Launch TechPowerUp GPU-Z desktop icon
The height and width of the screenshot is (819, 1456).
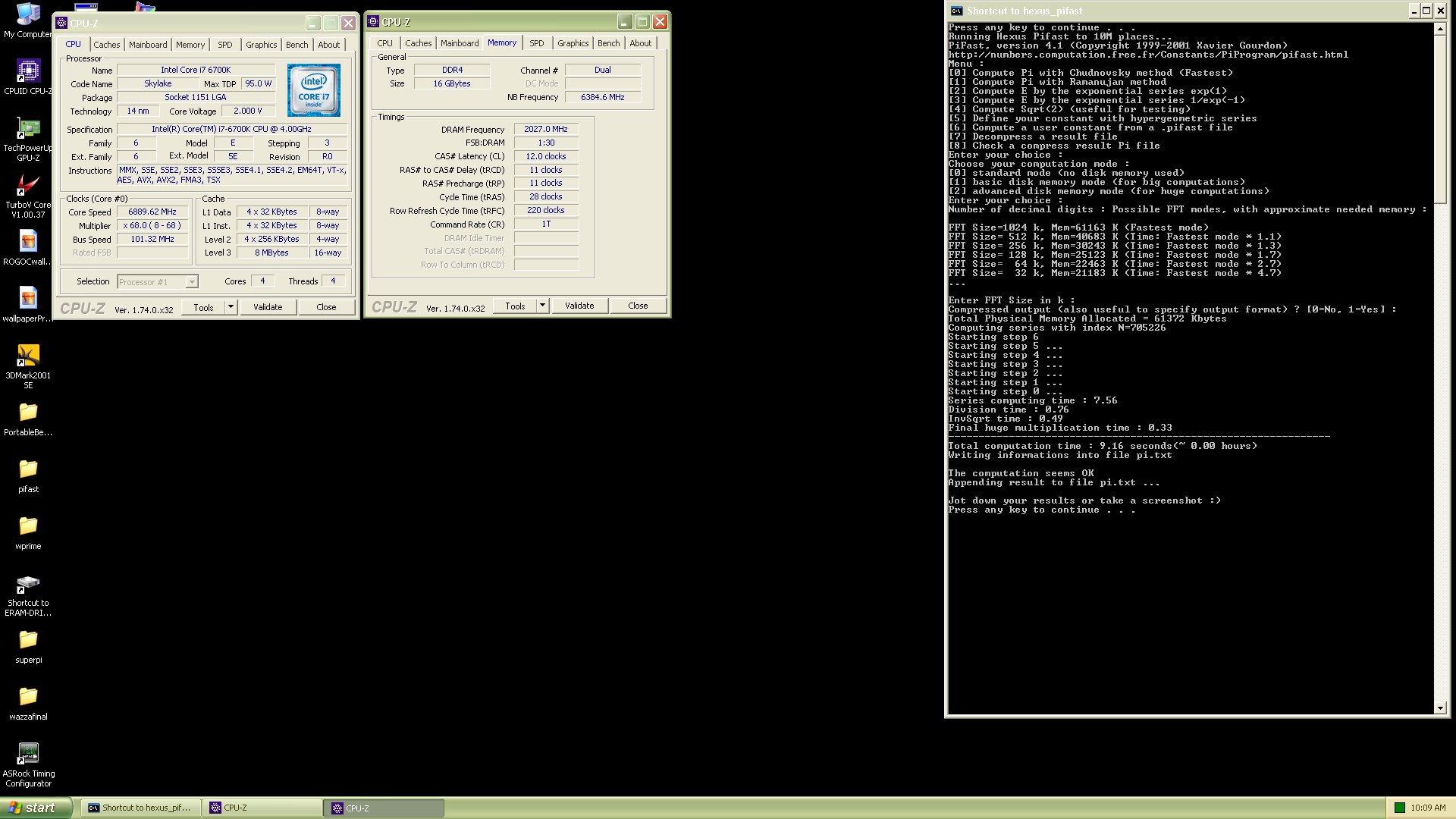tap(28, 140)
